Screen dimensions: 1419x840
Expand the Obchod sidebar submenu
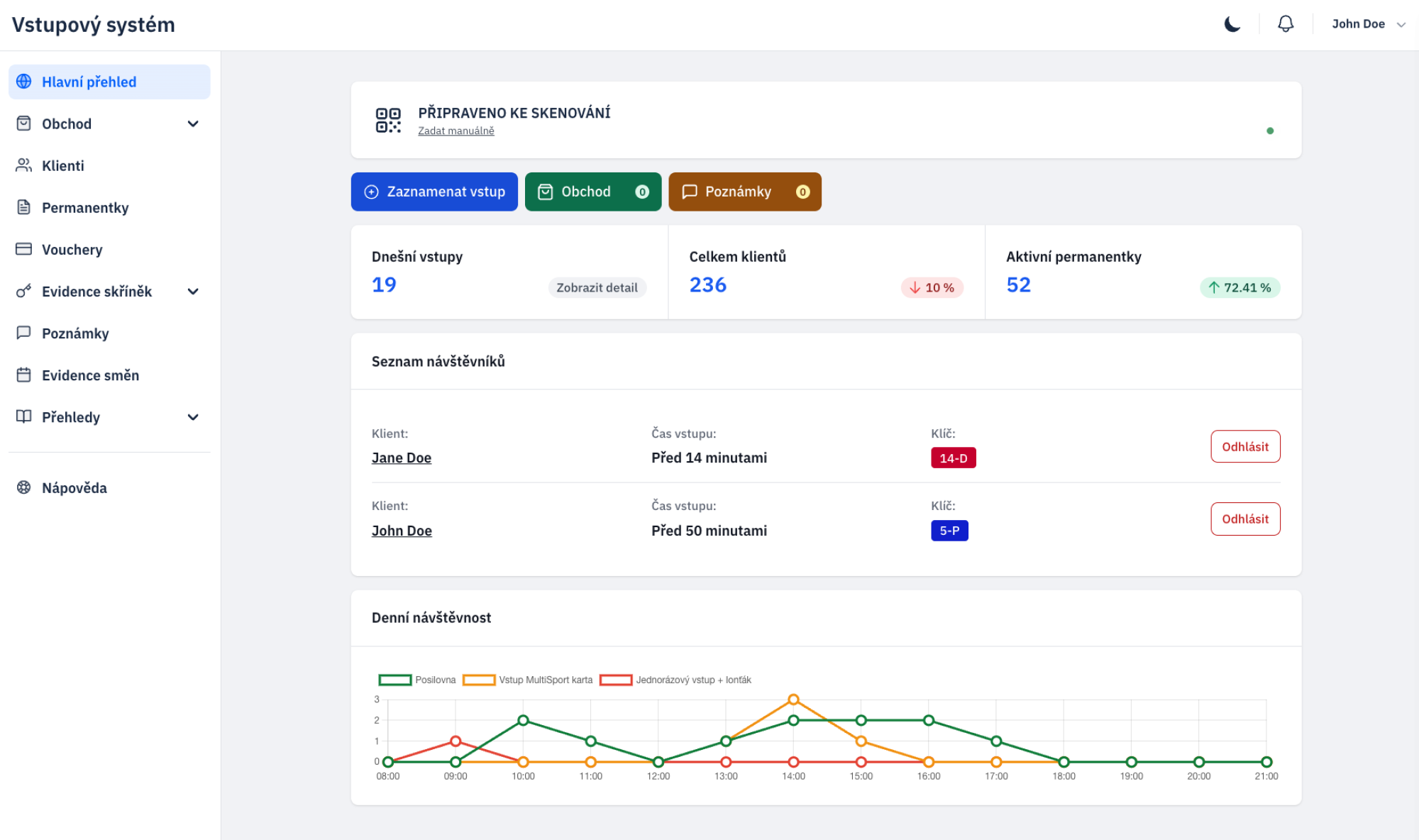pyautogui.click(x=193, y=123)
